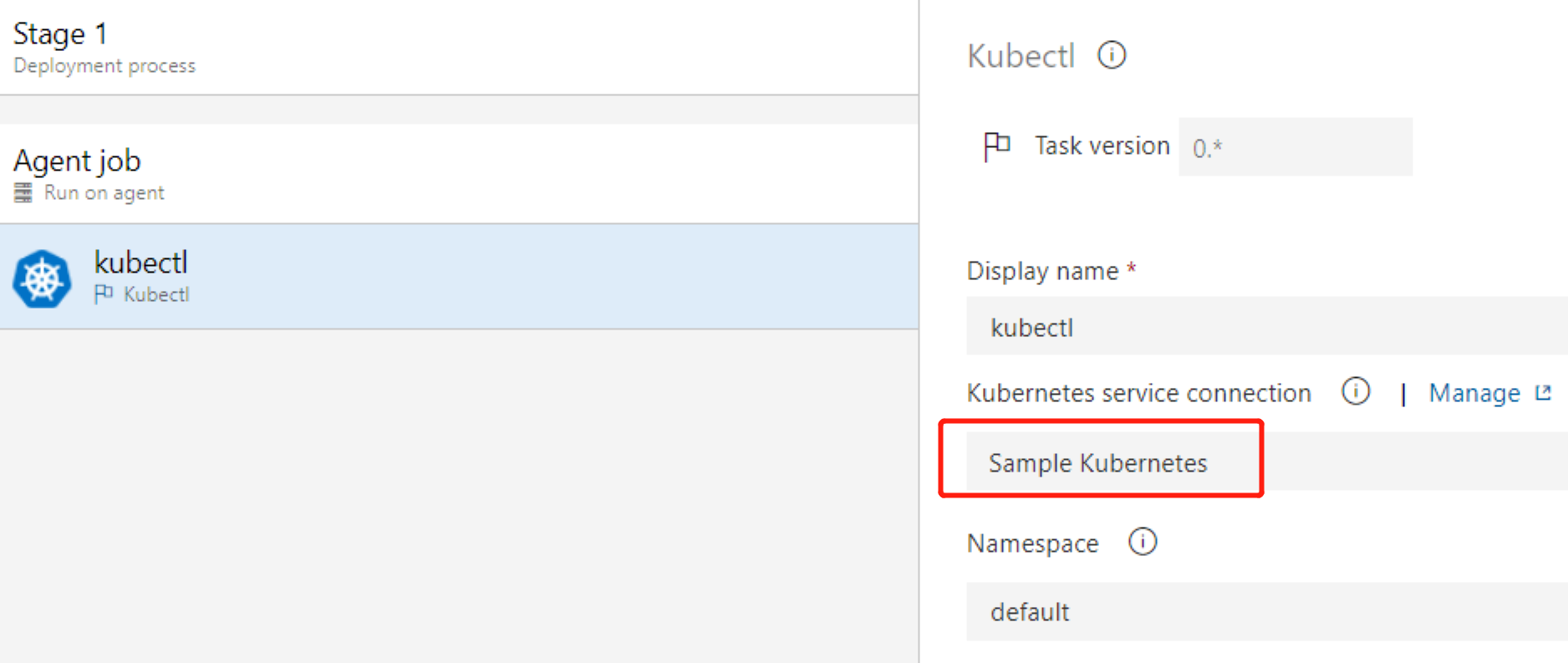The width and height of the screenshot is (1568, 663).
Task: Click the Kubernetes wheel icon on kubectl task
Action: point(42,278)
